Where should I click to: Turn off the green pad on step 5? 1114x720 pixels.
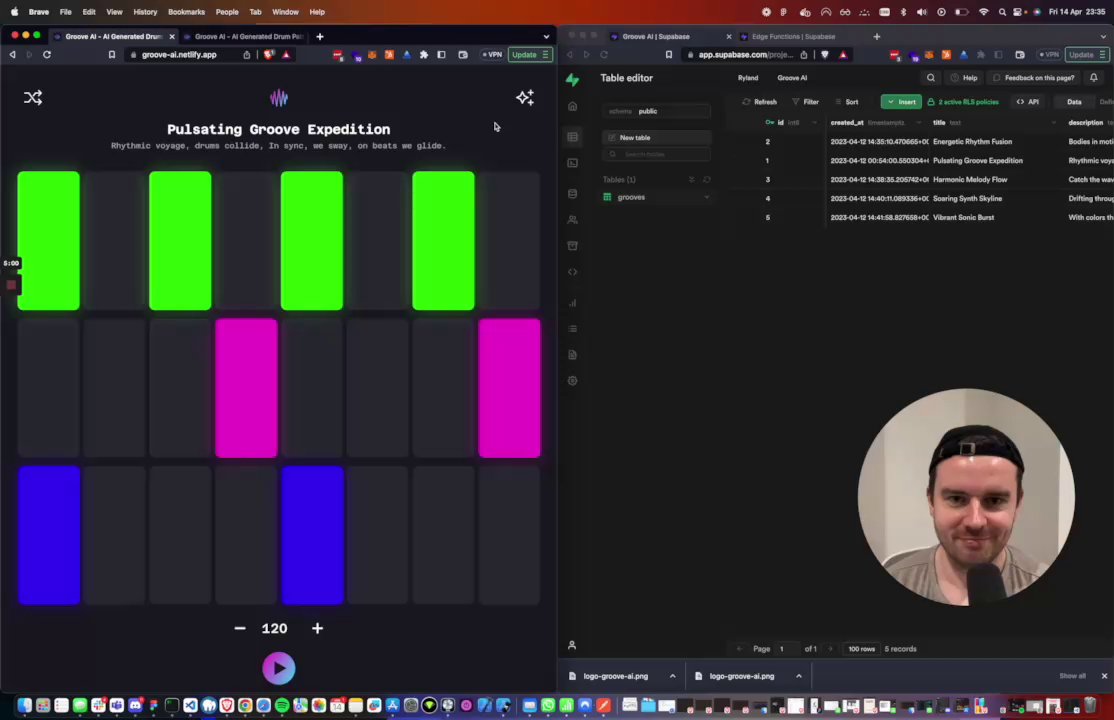312,240
